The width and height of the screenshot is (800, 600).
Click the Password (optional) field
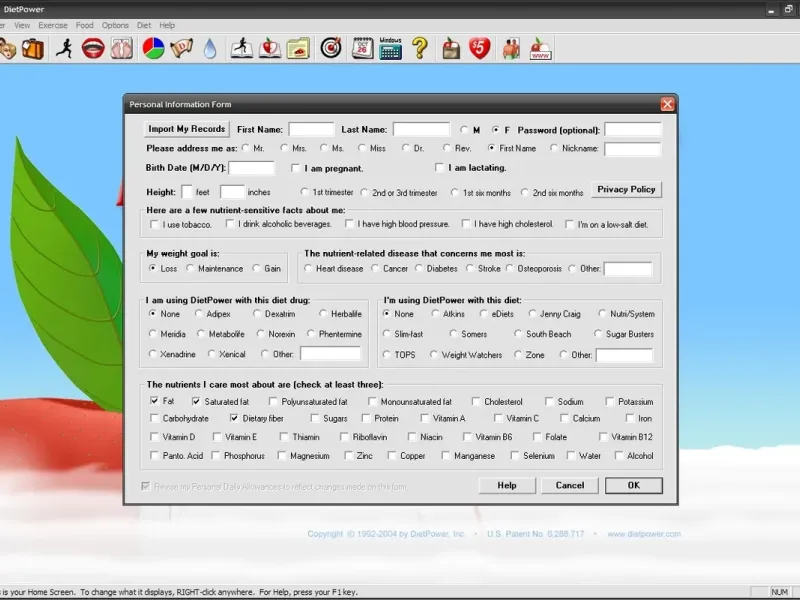point(633,130)
